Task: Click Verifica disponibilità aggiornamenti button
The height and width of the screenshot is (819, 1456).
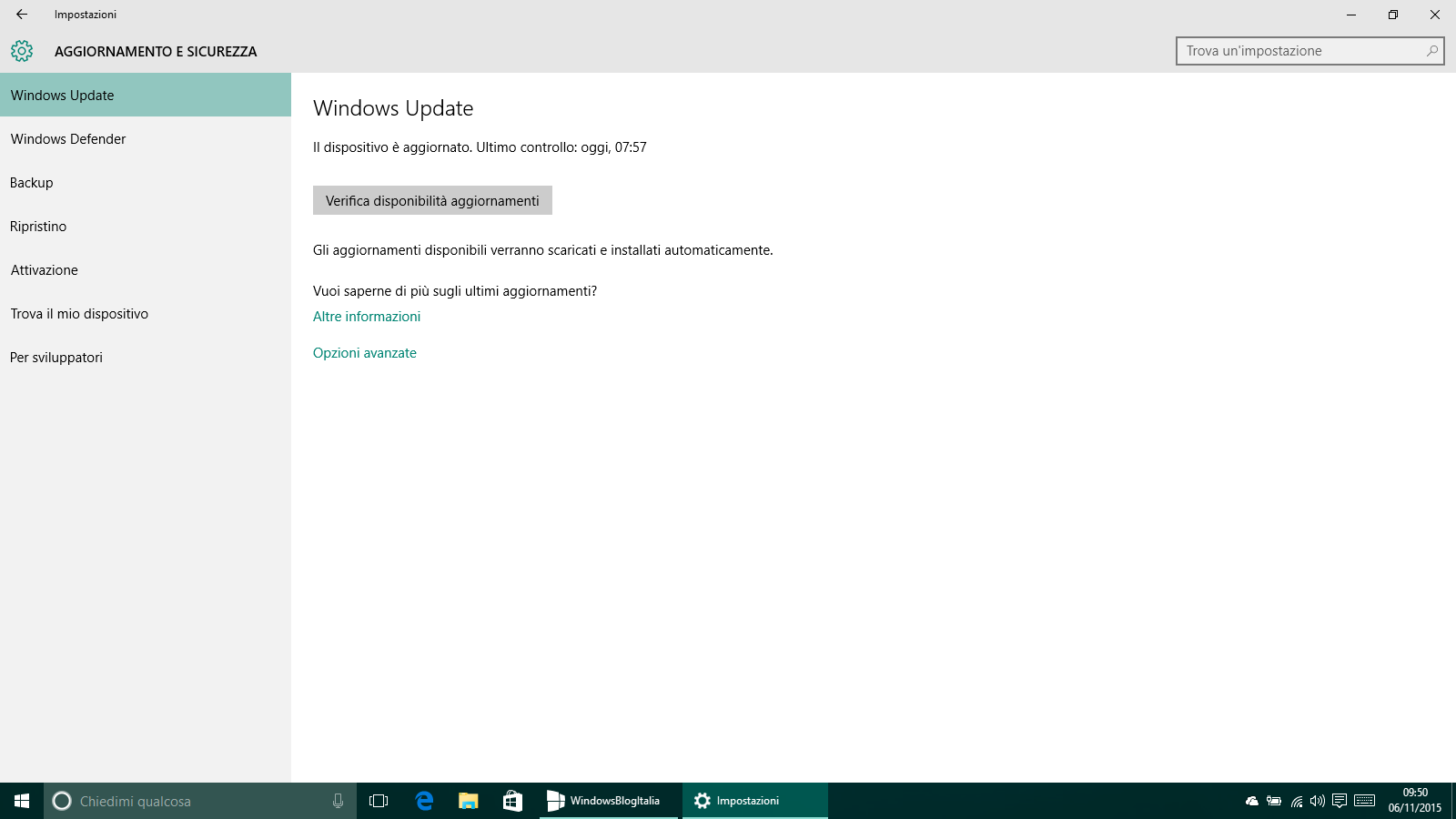Action: (x=432, y=200)
